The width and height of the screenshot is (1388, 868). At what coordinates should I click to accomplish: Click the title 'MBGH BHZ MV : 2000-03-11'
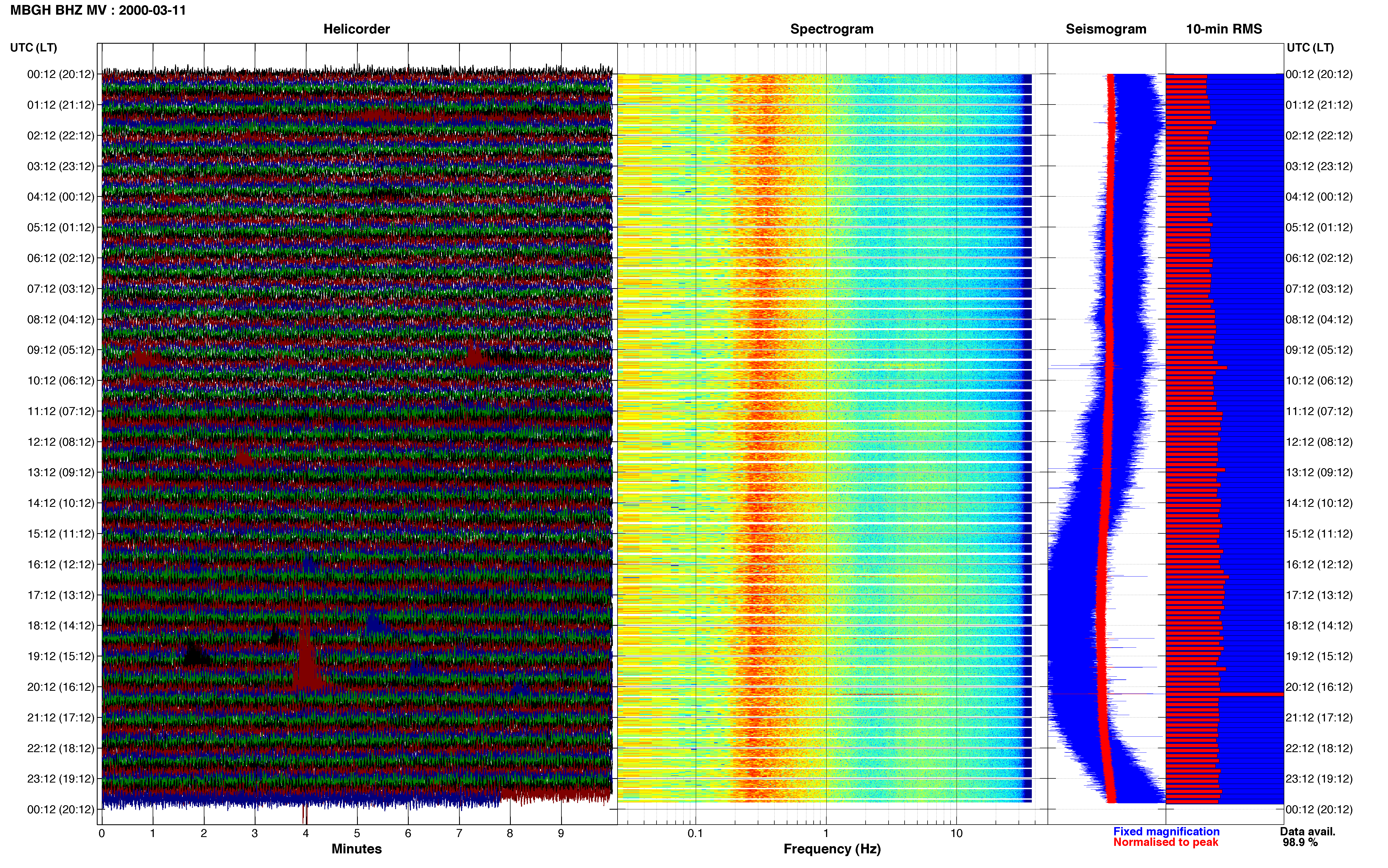(x=98, y=10)
